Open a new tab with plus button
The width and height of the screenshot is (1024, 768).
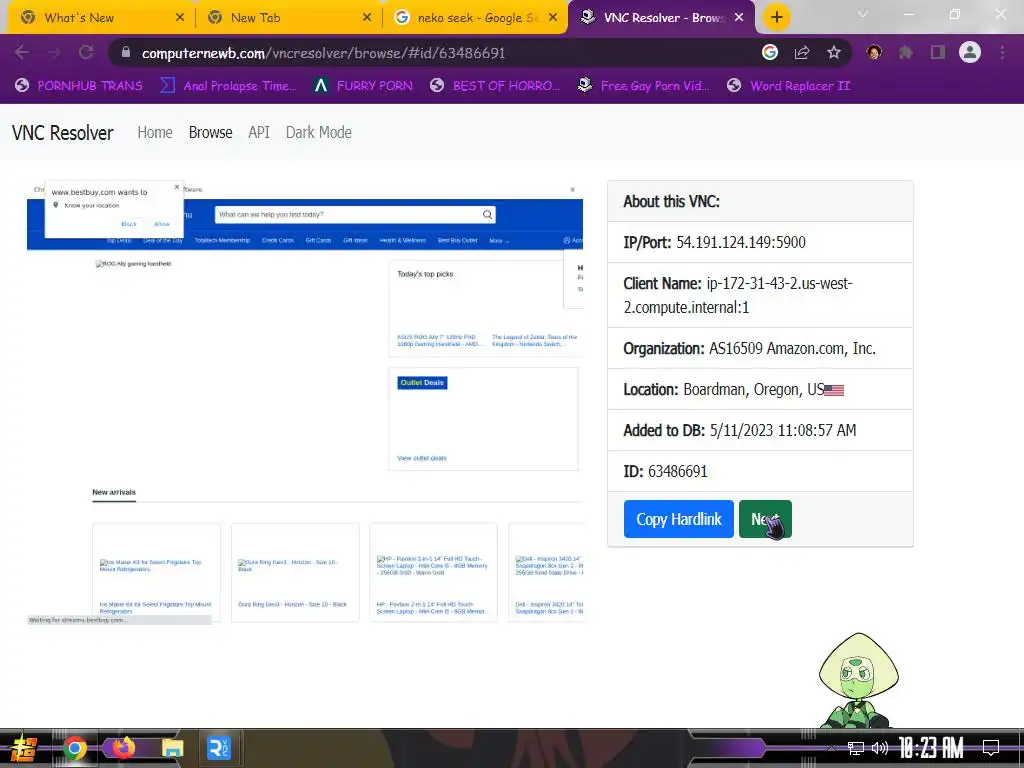(776, 18)
